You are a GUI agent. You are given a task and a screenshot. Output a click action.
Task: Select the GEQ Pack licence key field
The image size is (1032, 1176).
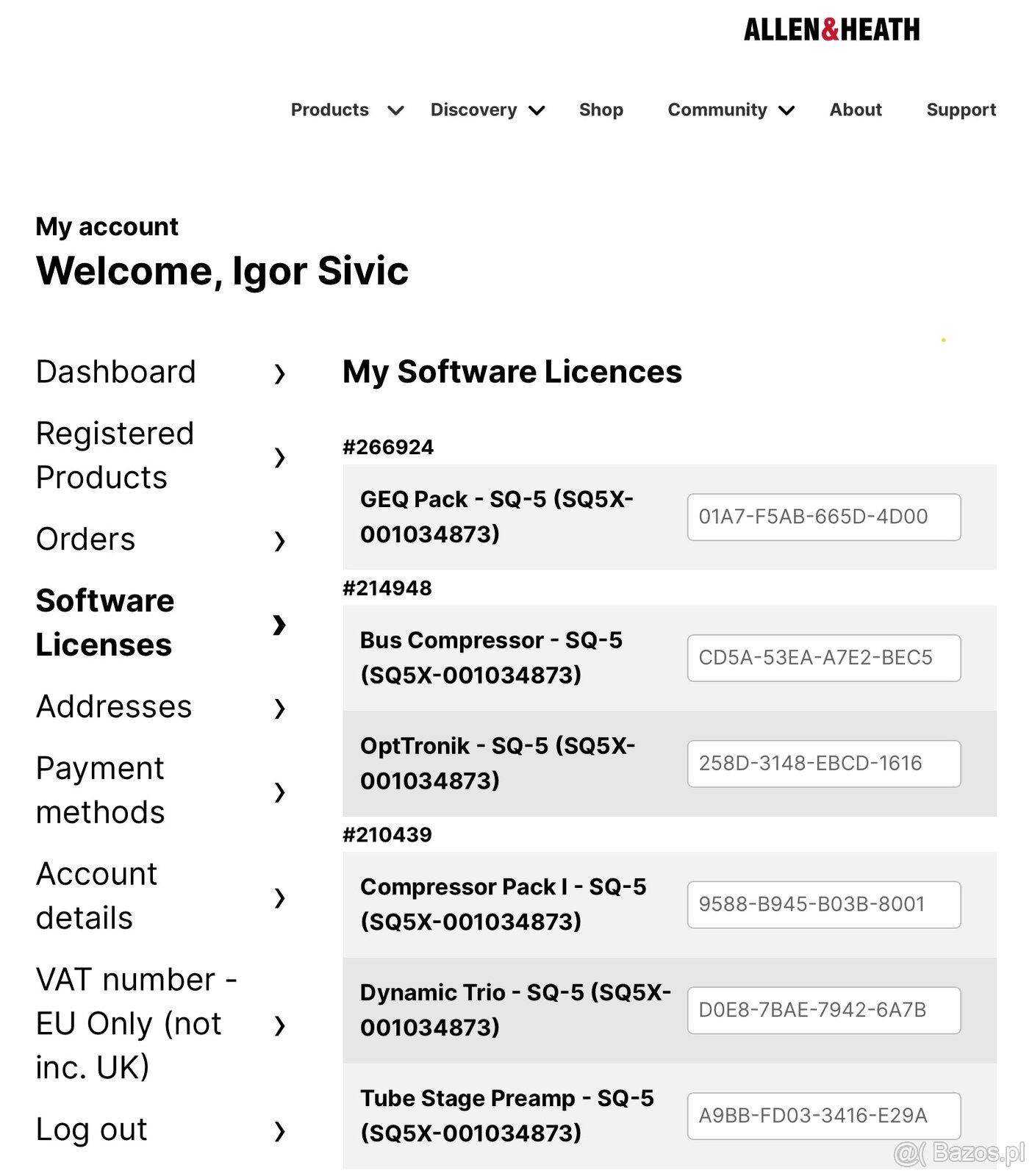[824, 517]
